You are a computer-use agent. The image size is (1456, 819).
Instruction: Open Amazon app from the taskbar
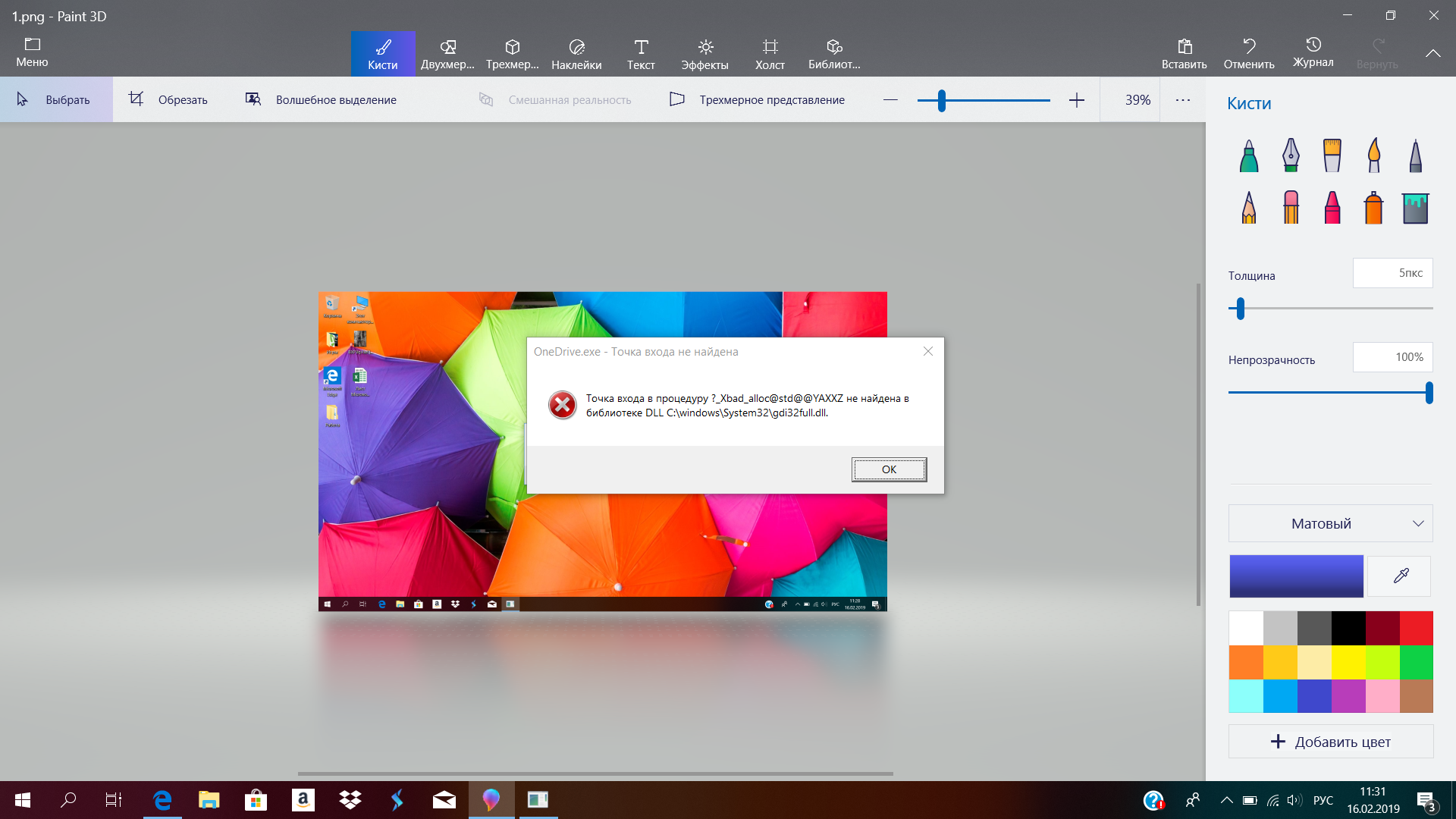pos(303,800)
